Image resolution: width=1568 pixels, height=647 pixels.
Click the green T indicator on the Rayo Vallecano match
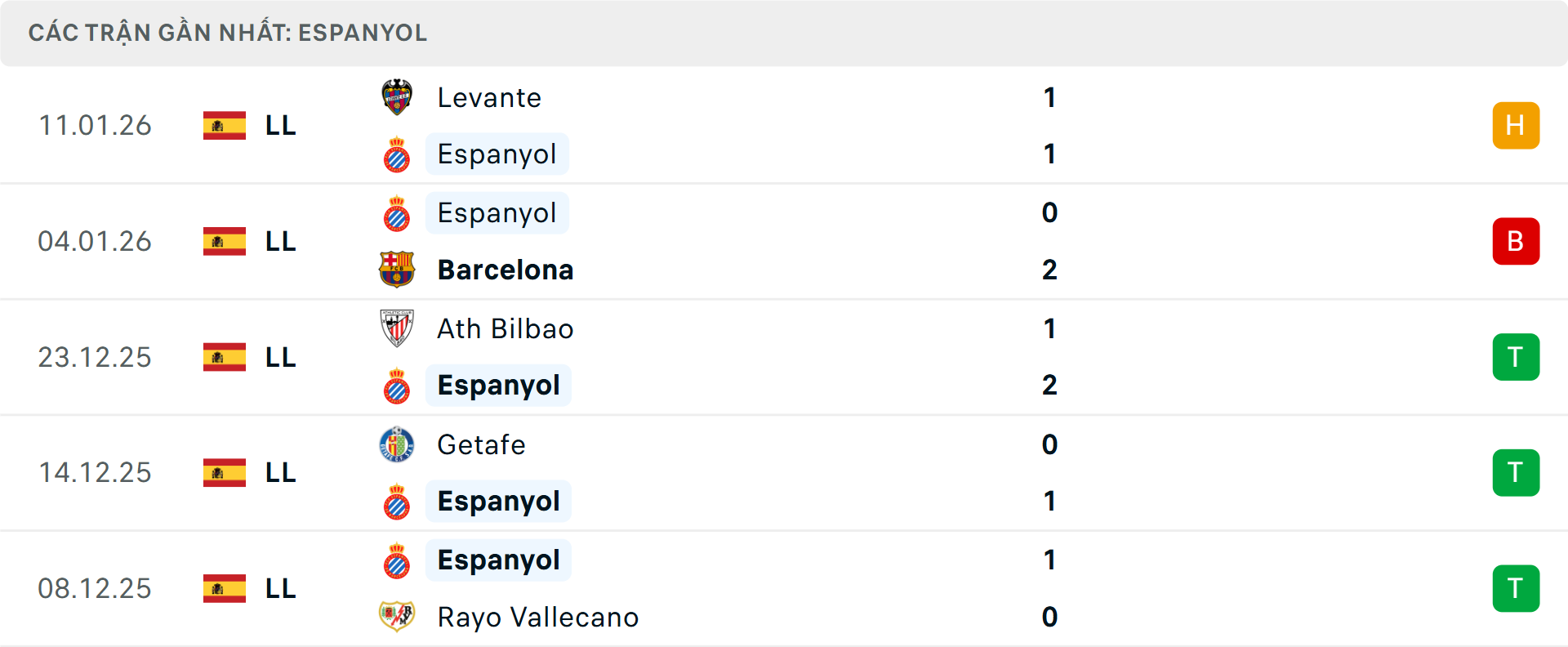pos(1516,588)
